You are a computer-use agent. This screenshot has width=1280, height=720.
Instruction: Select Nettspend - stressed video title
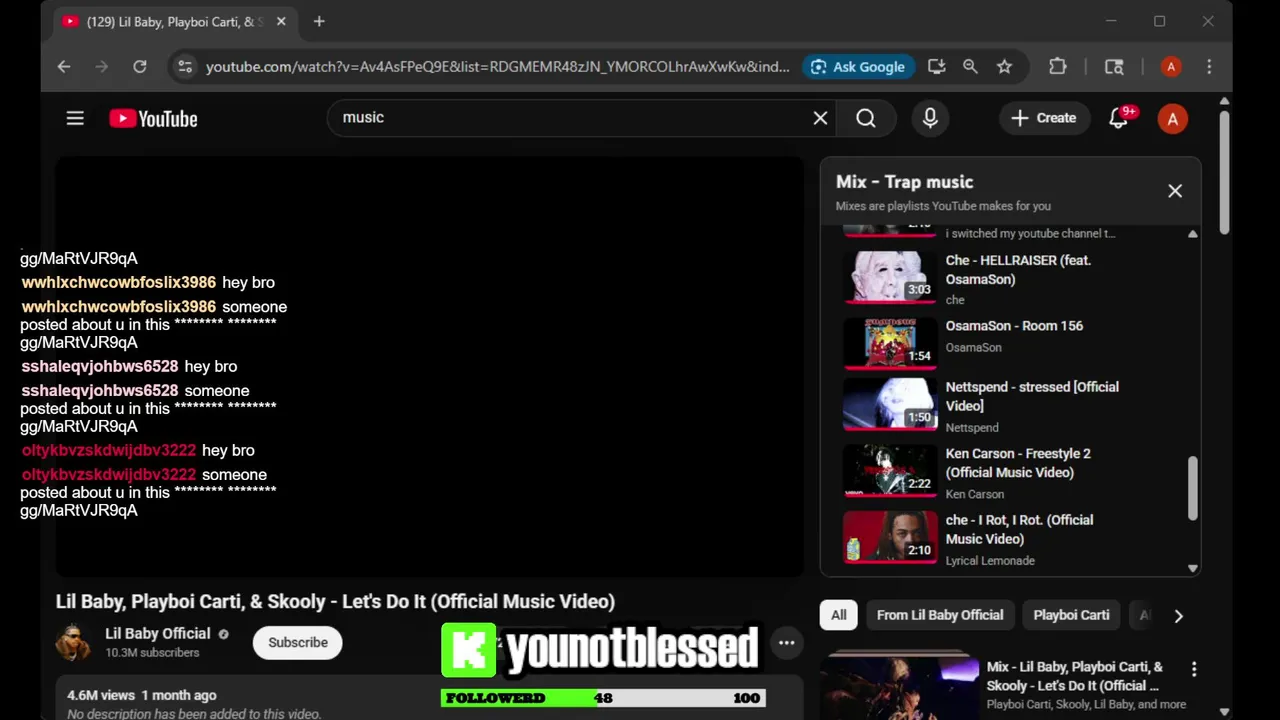[x=1032, y=396]
